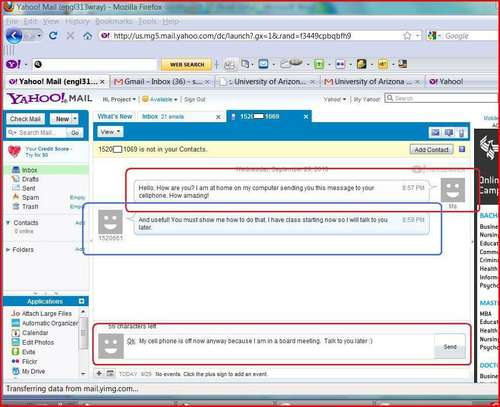
Task: Click the Stop loading X icon
Action: click(70, 36)
